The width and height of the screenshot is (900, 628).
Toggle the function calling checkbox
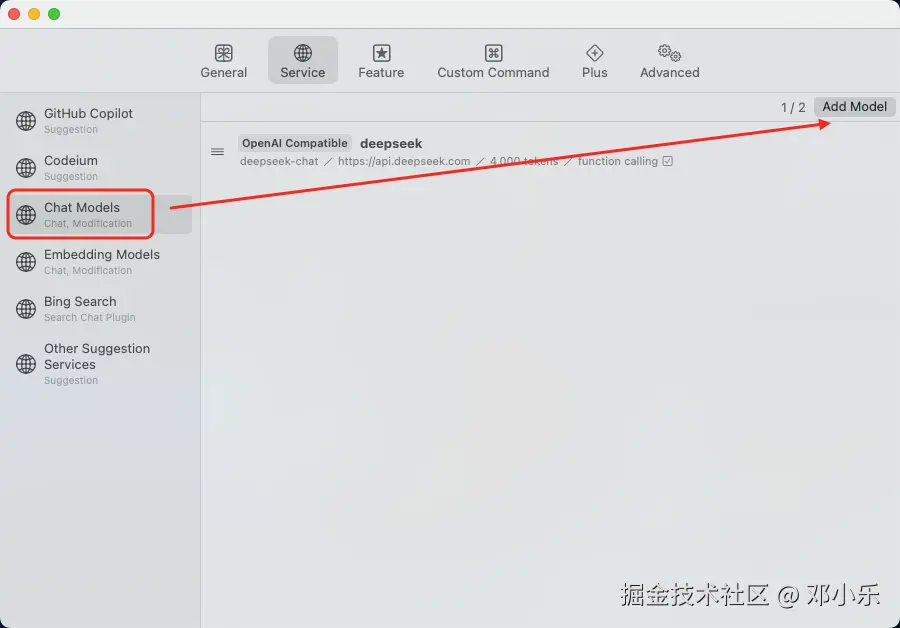(x=668, y=161)
